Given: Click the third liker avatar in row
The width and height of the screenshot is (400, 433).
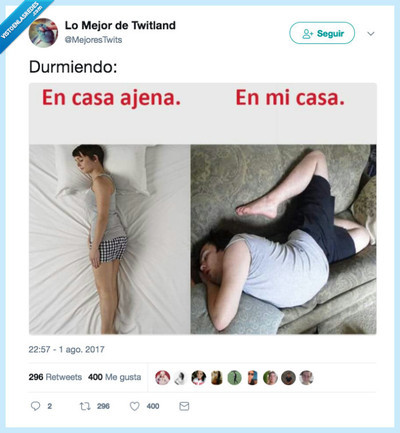Looking at the screenshot, I should click(x=199, y=378).
